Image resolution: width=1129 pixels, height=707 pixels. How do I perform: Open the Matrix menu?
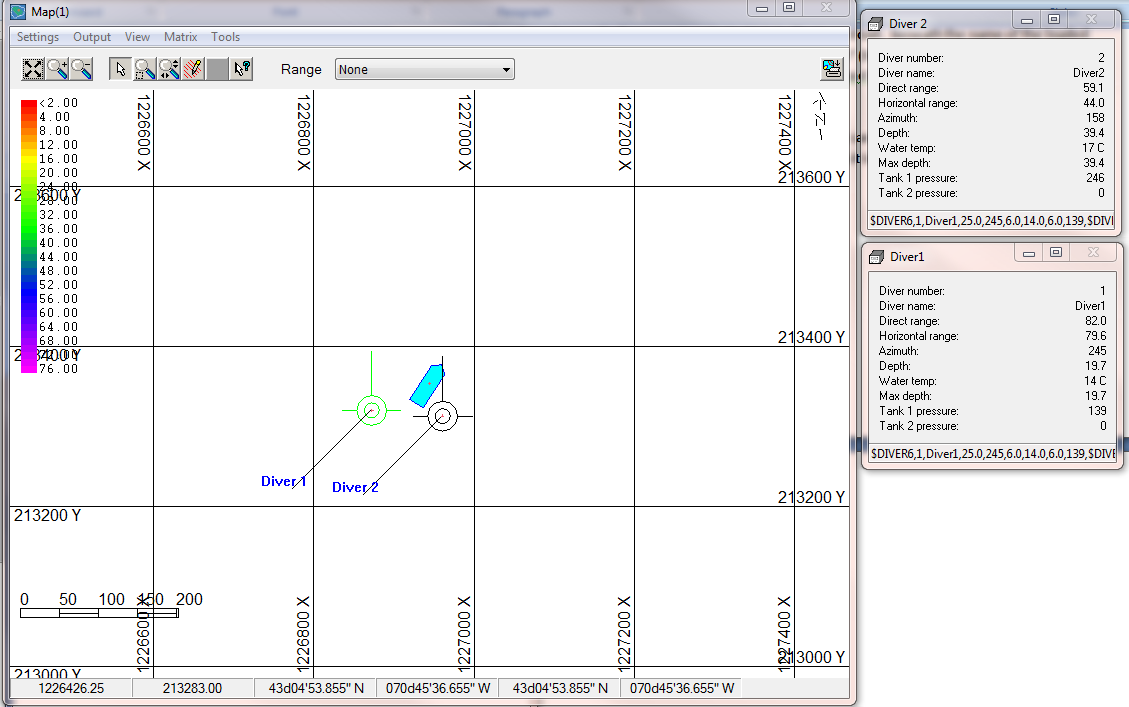(x=180, y=37)
